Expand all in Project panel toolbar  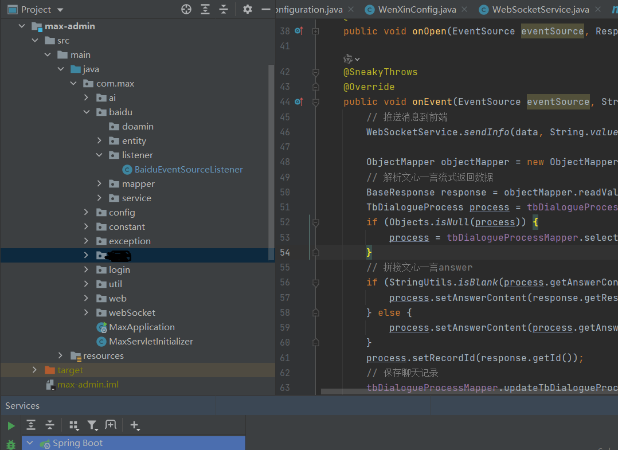tap(205, 9)
